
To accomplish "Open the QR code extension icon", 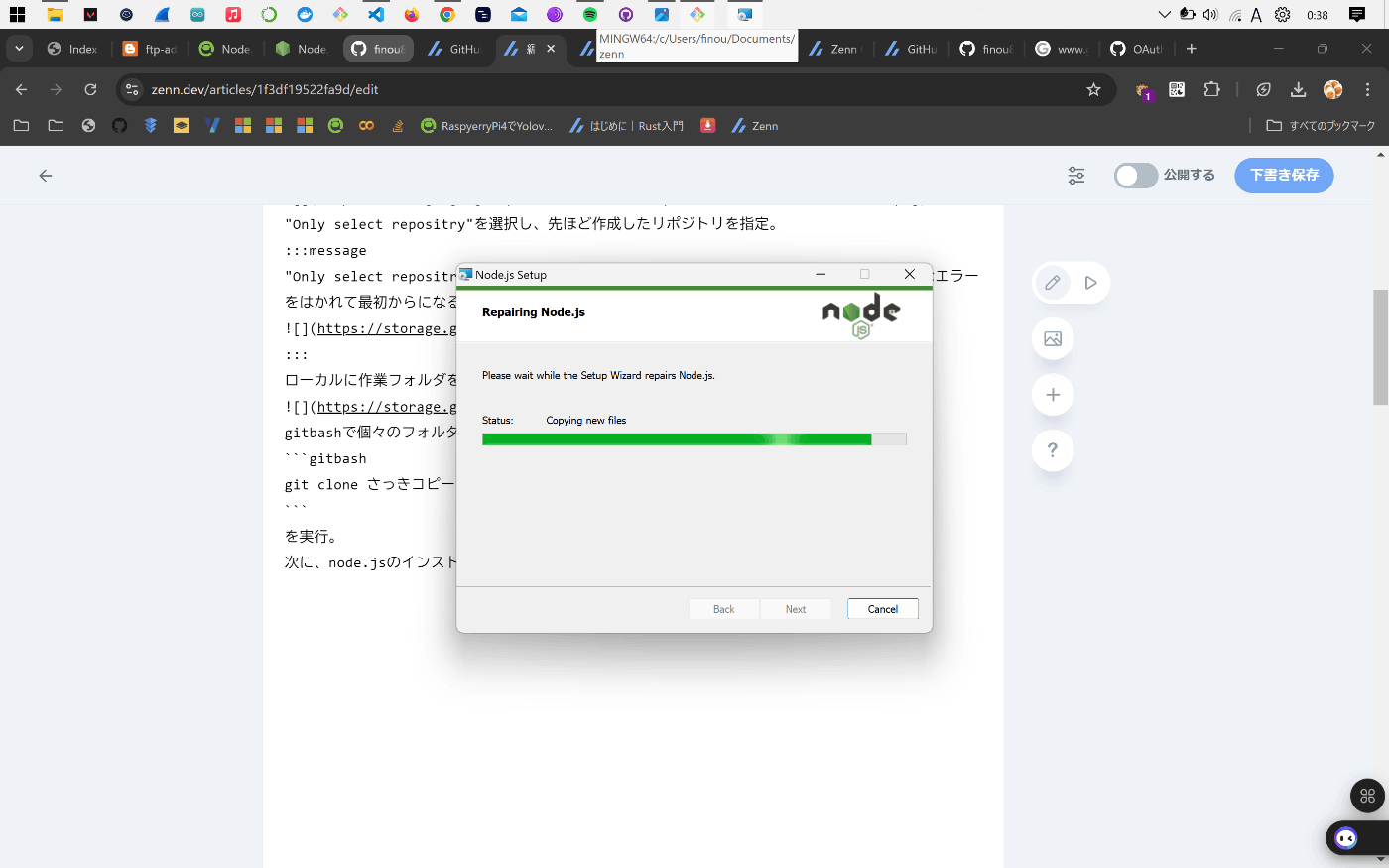I will point(1177,89).
